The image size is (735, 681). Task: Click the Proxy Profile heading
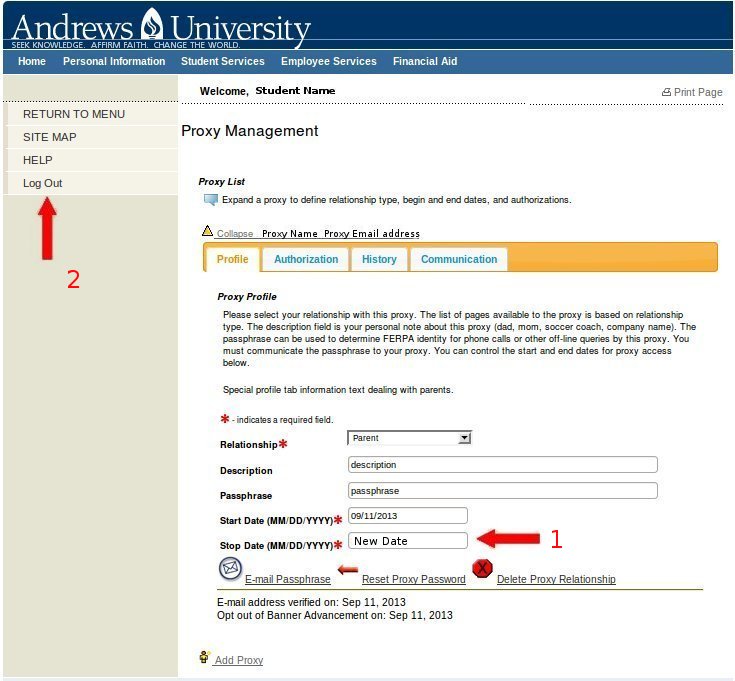(x=247, y=297)
